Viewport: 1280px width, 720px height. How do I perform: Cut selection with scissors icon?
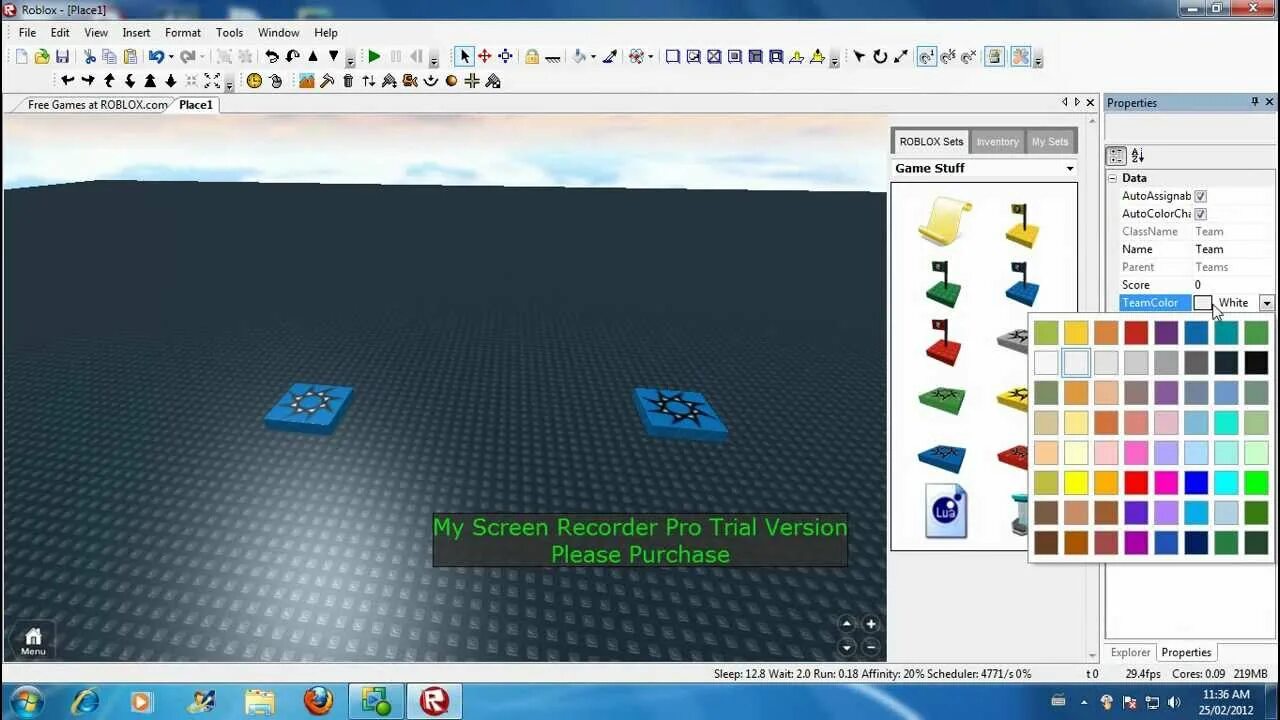coord(90,57)
